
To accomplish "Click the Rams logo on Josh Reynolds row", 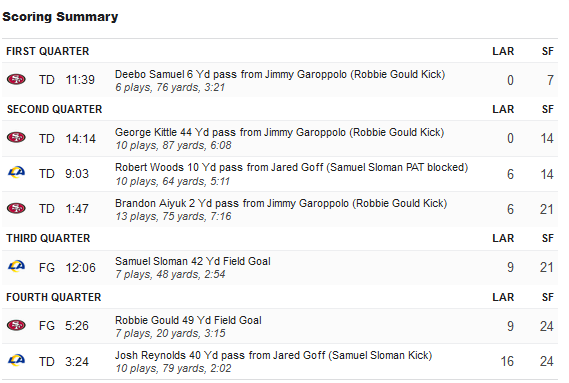I will (16, 360).
